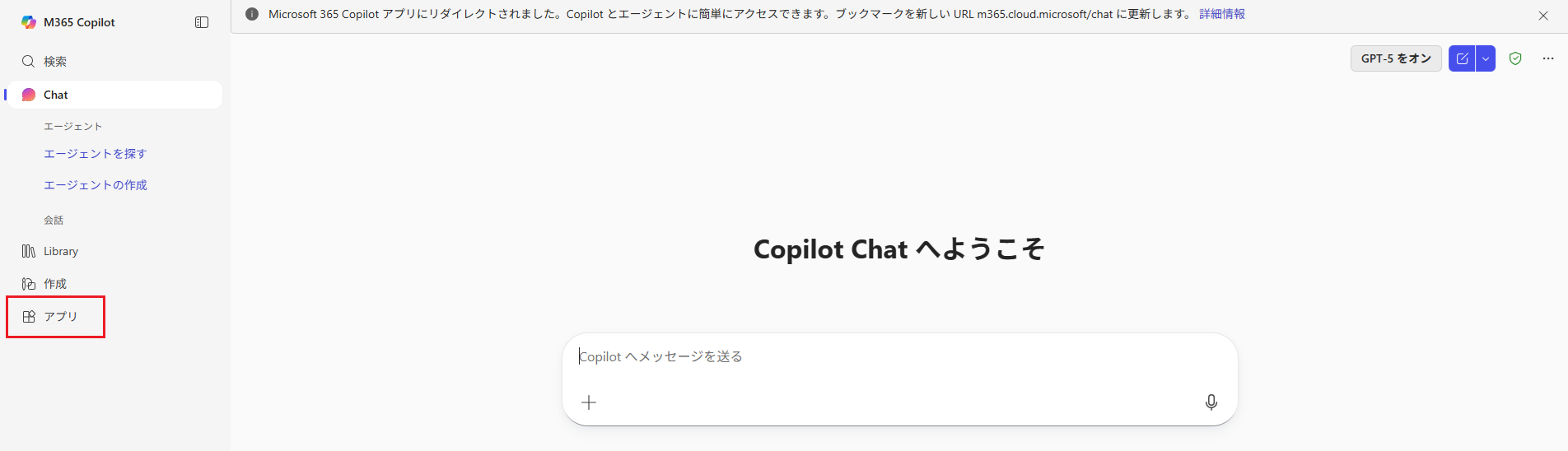
Task: Click the info icon in banner
Action: pos(252,14)
